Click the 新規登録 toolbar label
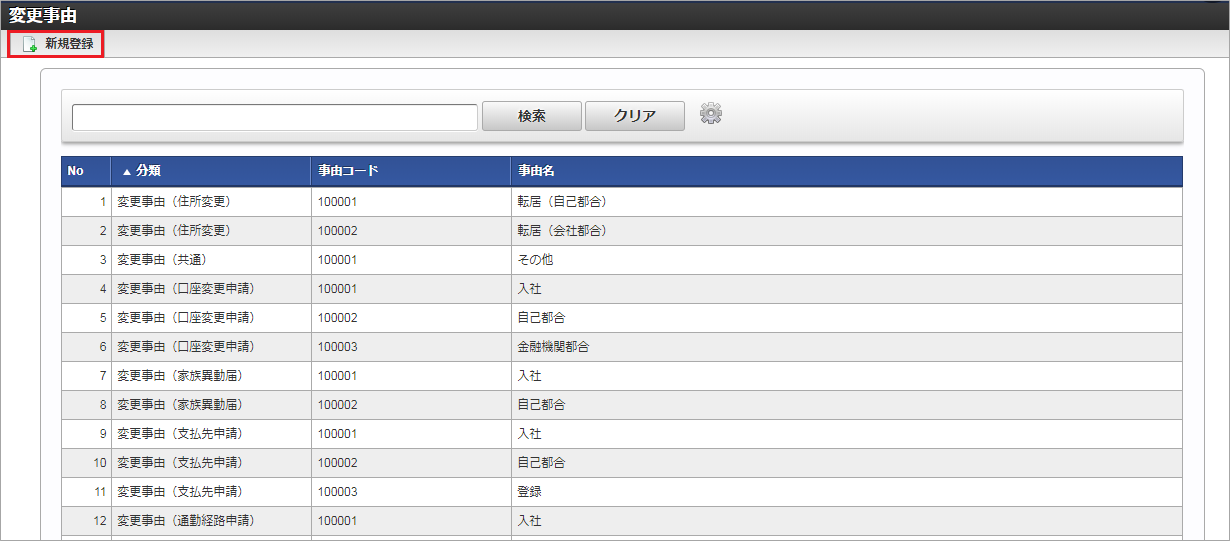The width and height of the screenshot is (1230, 541). point(69,44)
